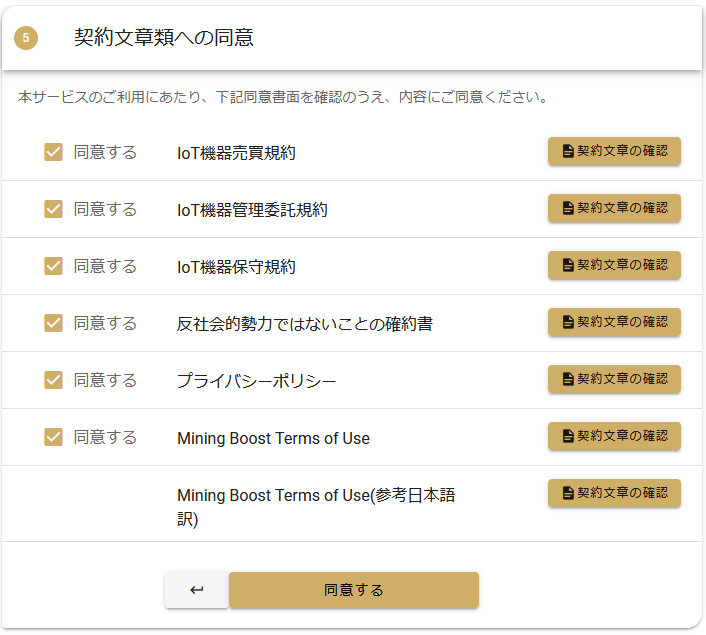This screenshot has width=706, height=635.
Task: Uncheck the 反社会的勢力ではないことの確約書 checkbox
Action: (53, 323)
